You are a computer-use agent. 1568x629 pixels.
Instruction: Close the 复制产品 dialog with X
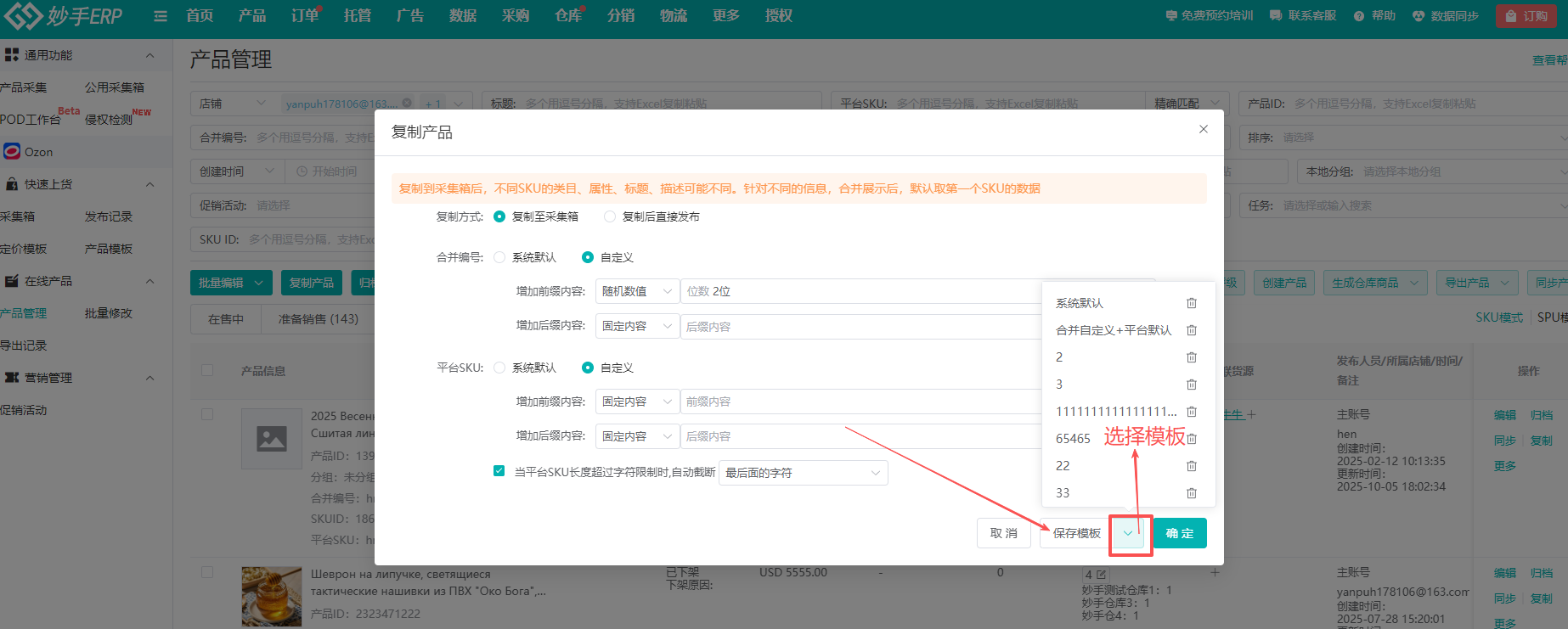[1203, 129]
